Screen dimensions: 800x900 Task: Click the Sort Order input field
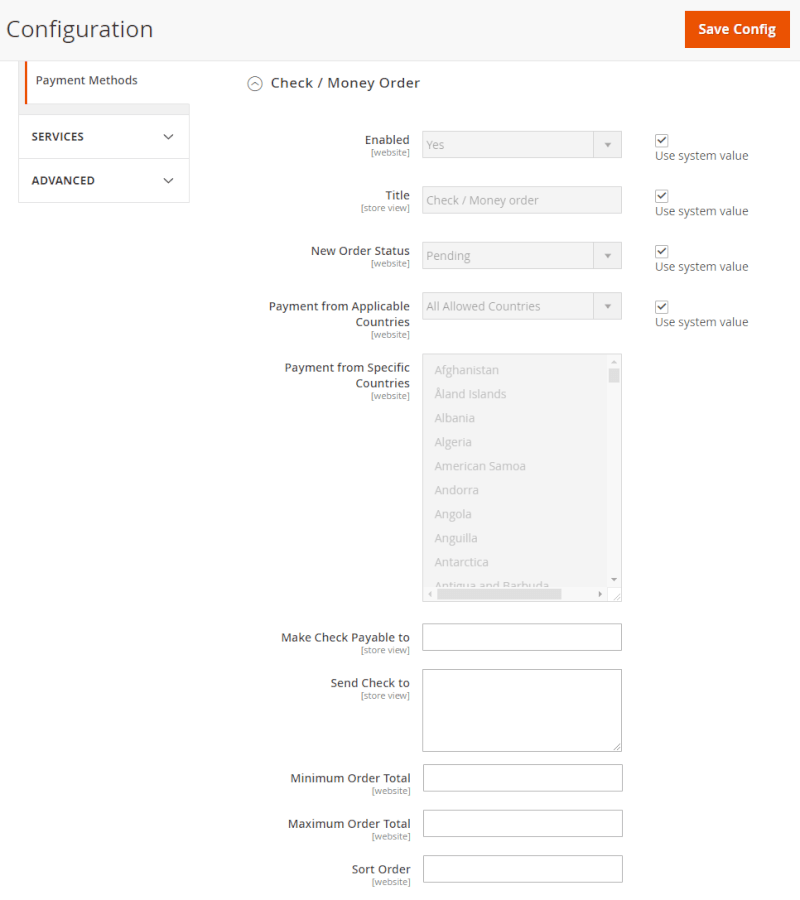521,869
